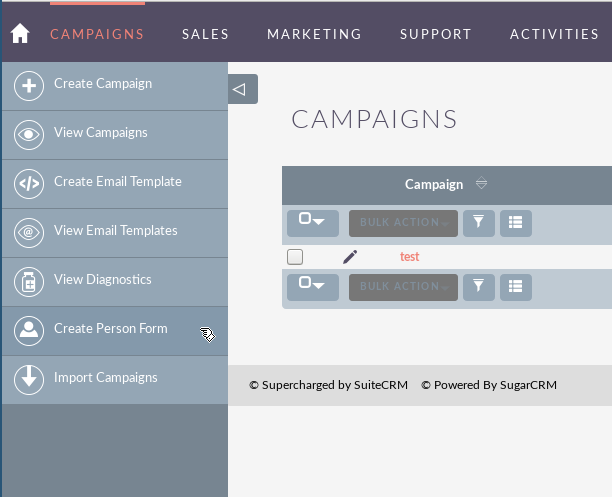Click the plus icon for Create Campaign
The width and height of the screenshot is (612, 497).
[x=29, y=86]
